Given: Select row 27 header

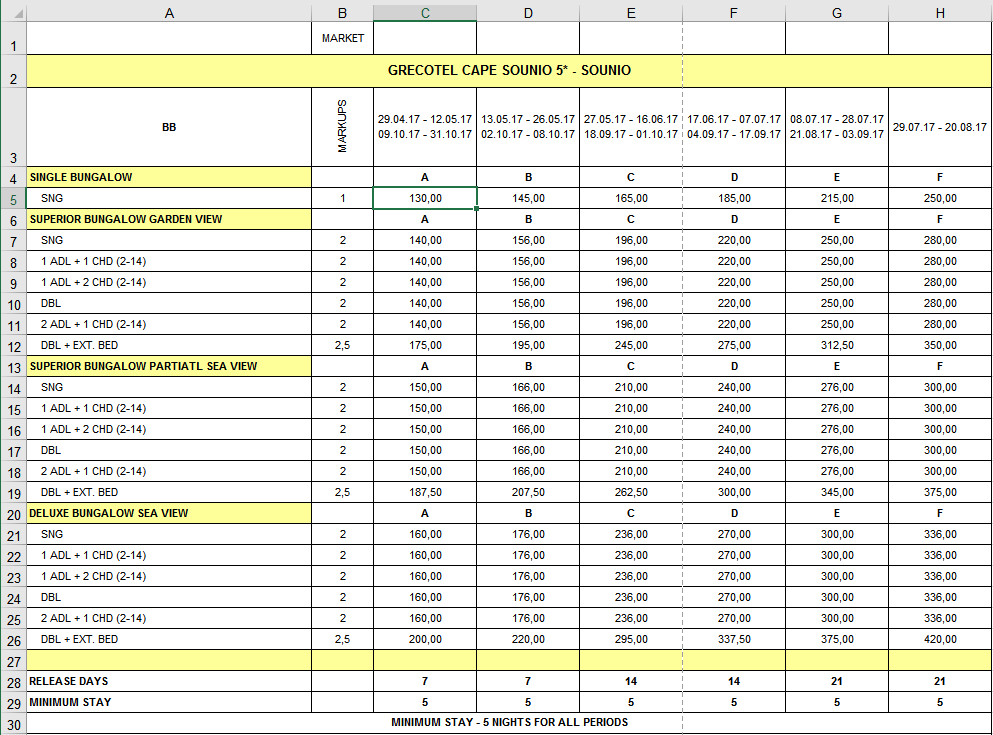Looking at the screenshot, I should (13, 660).
